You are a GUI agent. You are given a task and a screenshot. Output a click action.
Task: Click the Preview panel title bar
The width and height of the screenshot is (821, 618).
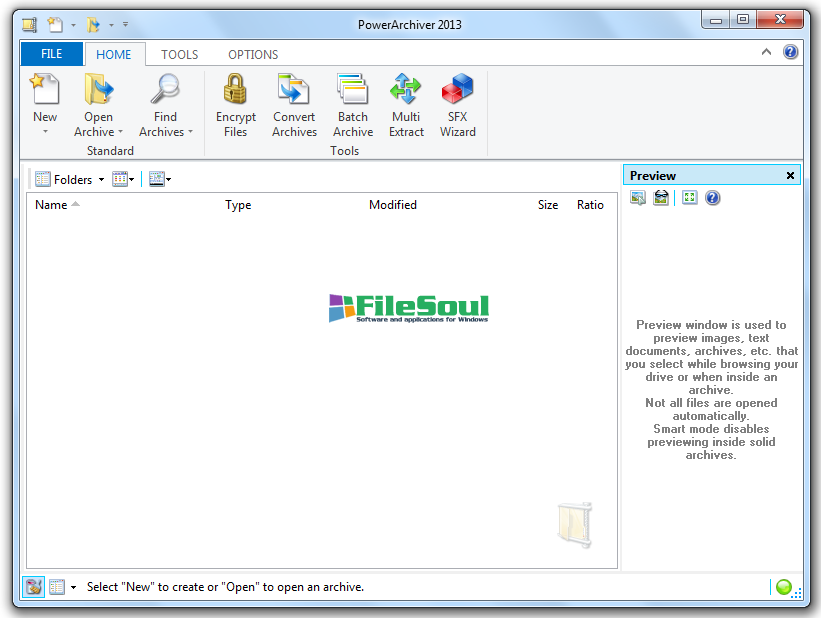tap(712, 175)
